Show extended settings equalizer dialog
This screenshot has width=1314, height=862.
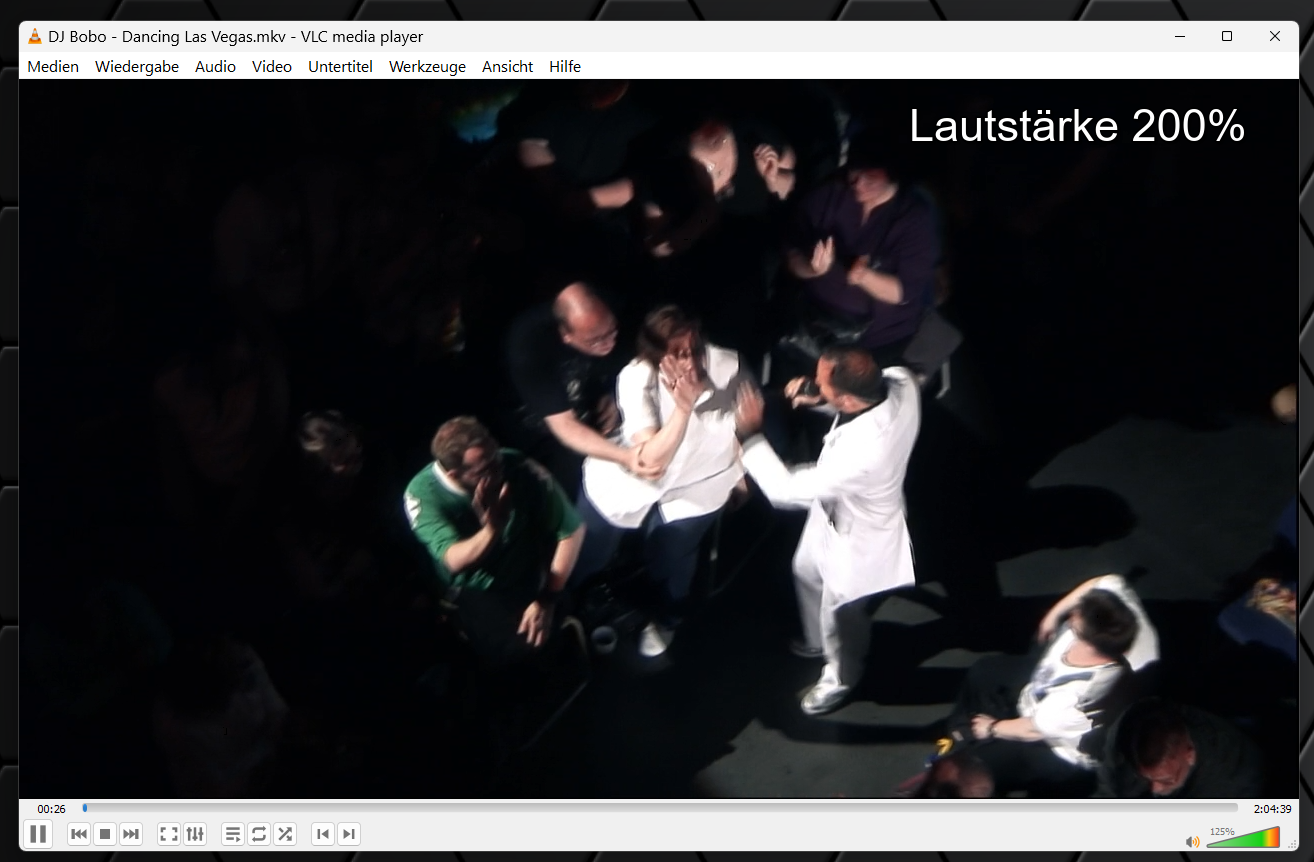(x=195, y=834)
